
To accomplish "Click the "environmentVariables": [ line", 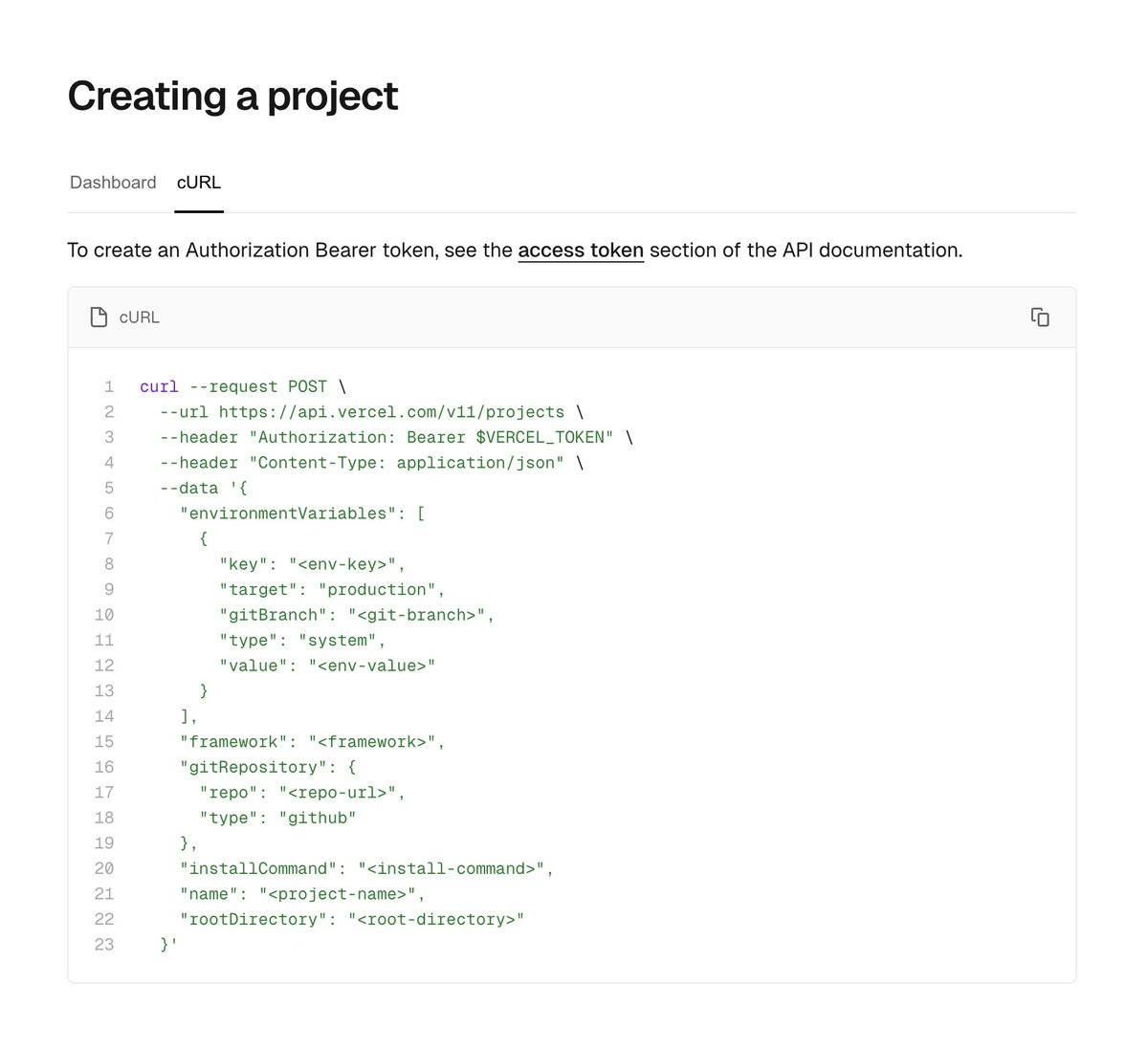I will (302, 514).
